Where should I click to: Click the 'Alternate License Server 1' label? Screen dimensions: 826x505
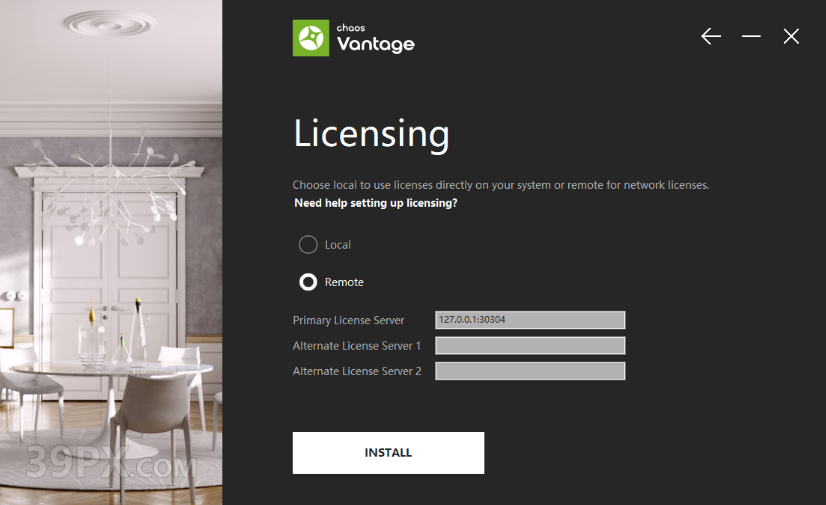click(357, 346)
